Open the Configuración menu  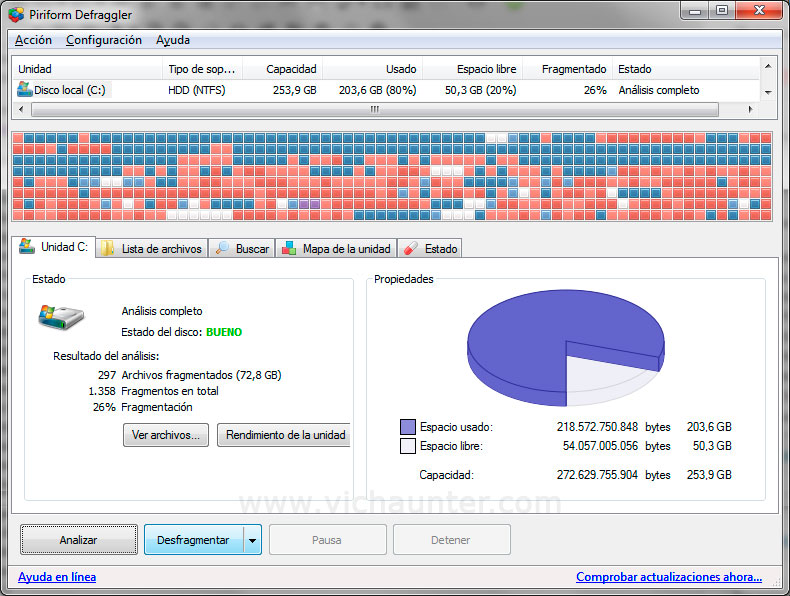pyautogui.click(x=104, y=40)
